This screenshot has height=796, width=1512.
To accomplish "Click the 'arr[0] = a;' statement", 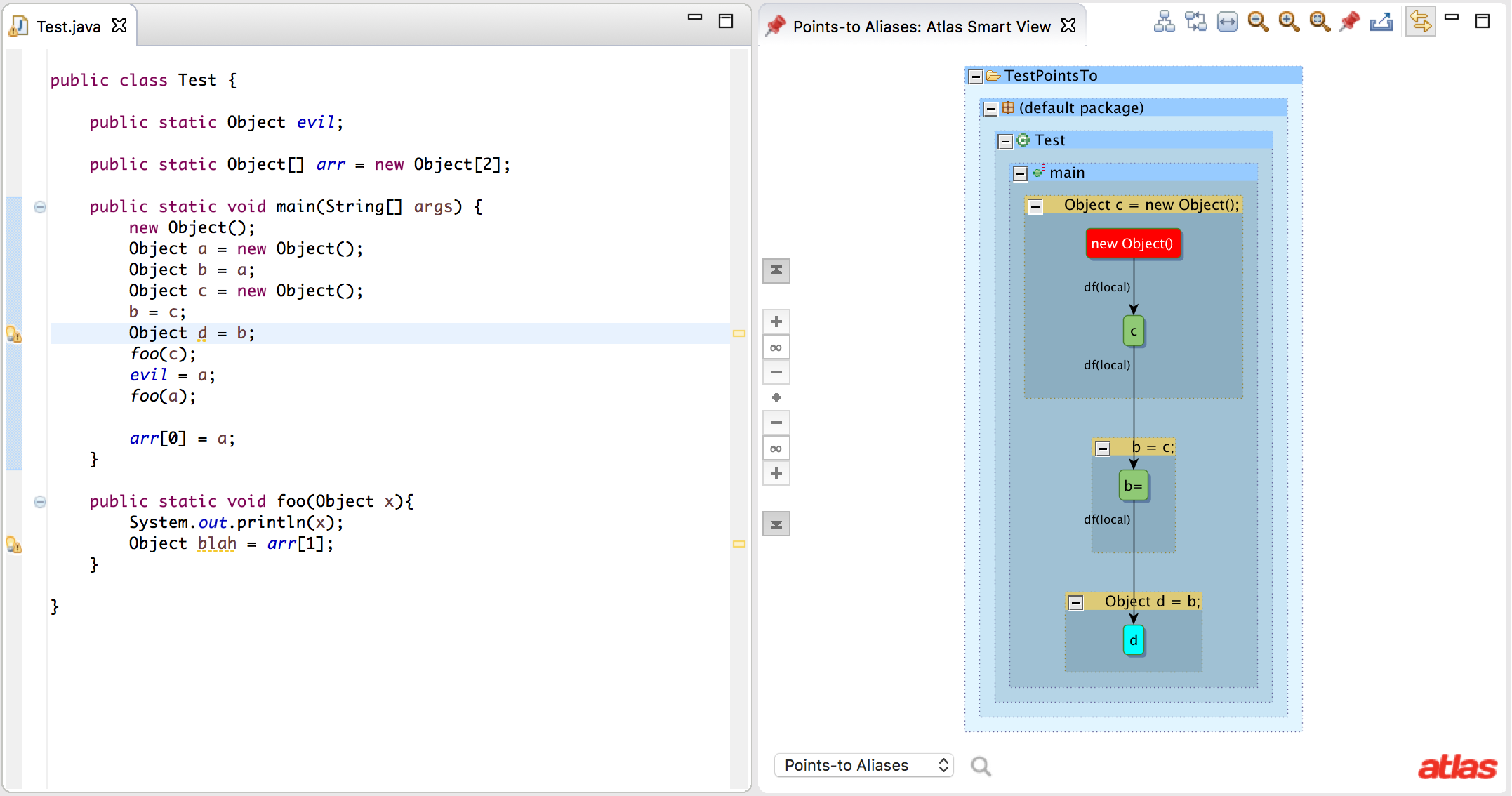I will click(183, 438).
